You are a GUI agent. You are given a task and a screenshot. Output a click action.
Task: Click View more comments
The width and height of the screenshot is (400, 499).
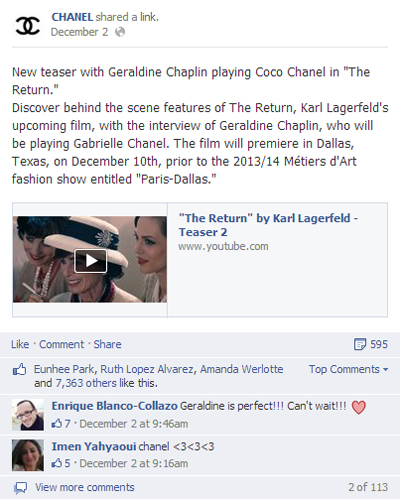[x=85, y=487]
